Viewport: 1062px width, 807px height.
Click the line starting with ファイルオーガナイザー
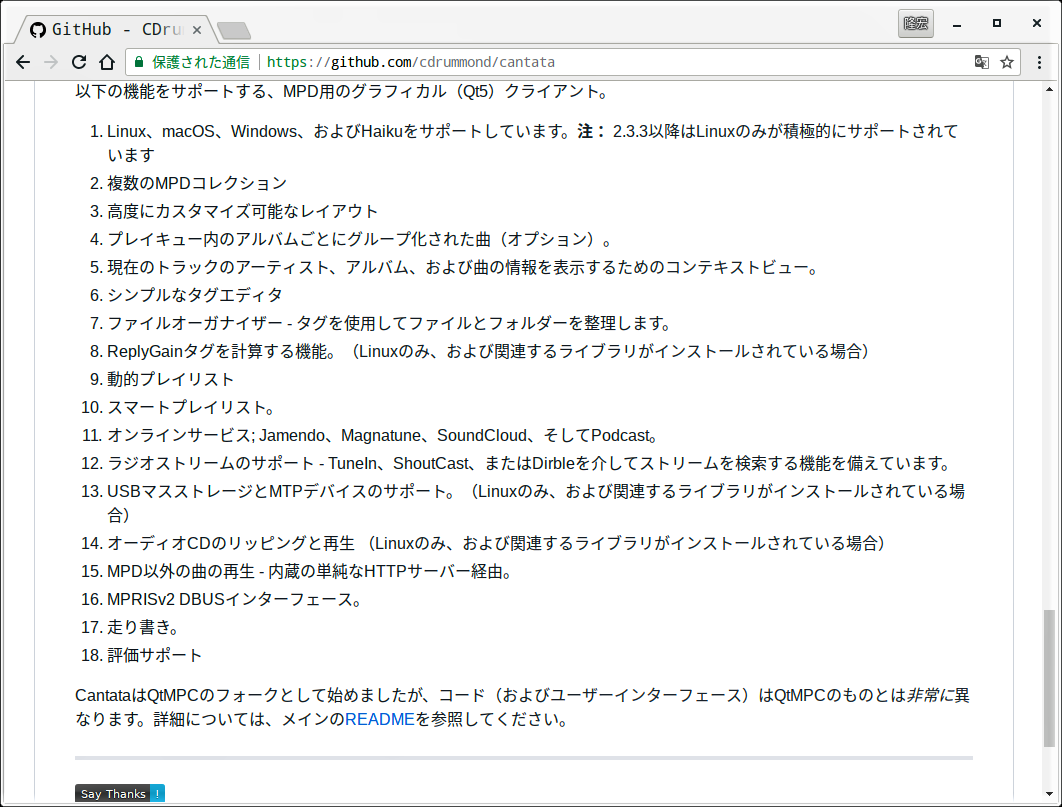(x=390, y=324)
